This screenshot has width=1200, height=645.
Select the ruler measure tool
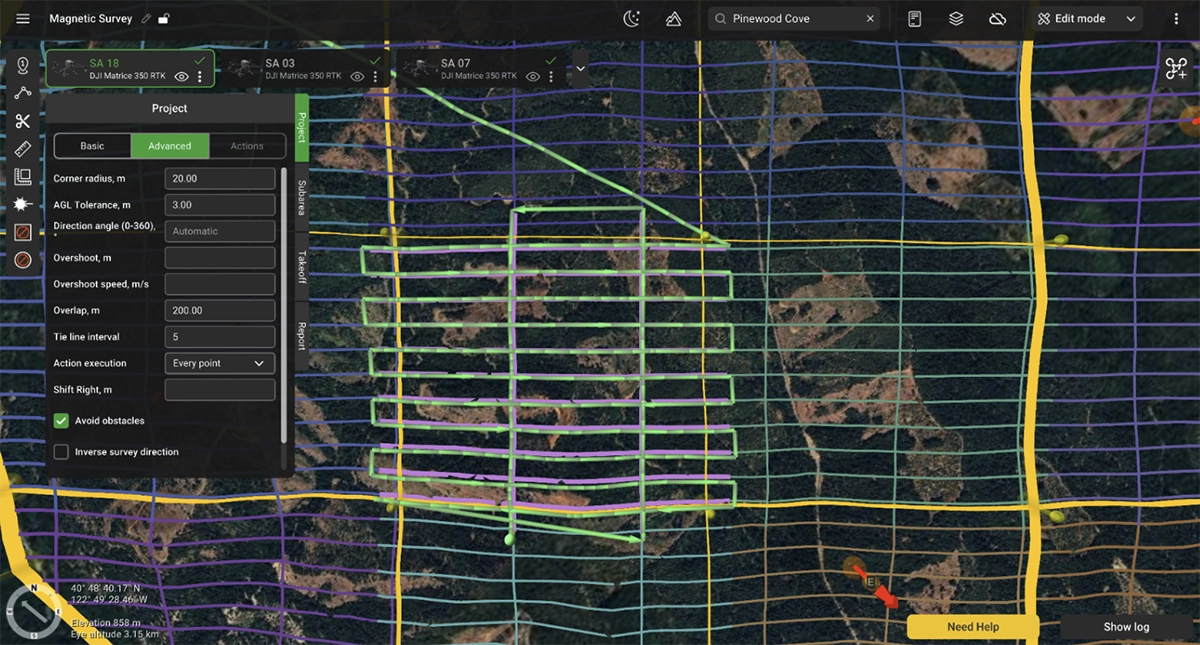[x=23, y=149]
